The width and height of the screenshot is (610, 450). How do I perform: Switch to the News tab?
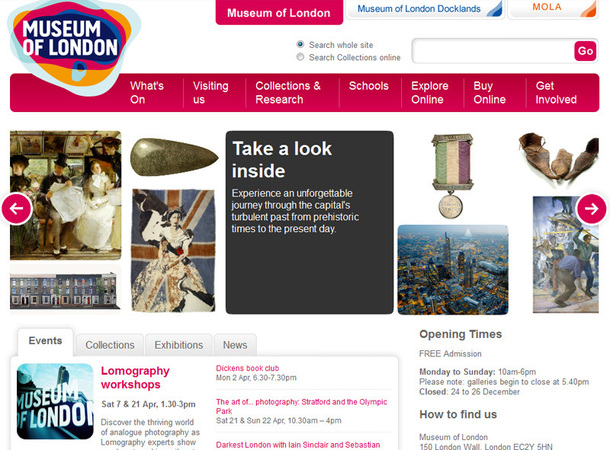[x=235, y=345]
